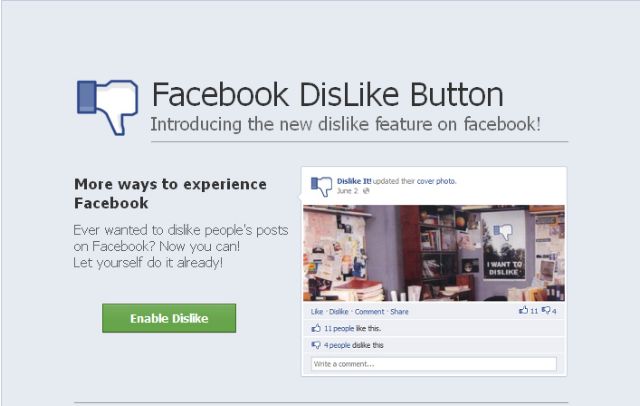Click the Share link under the photo
Screen dimensions: 640x406
coord(399,312)
